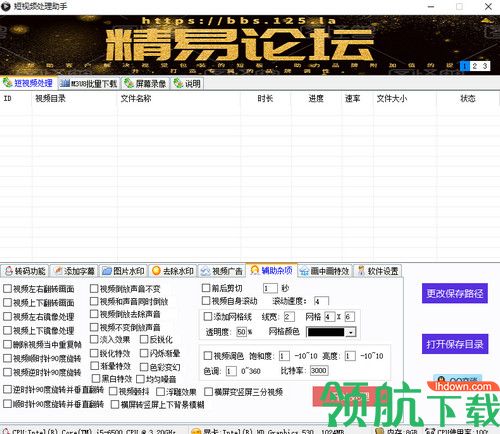Toggle the 锐化特效 checkbox
This screenshot has height=434, width=500.
coord(94,353)
